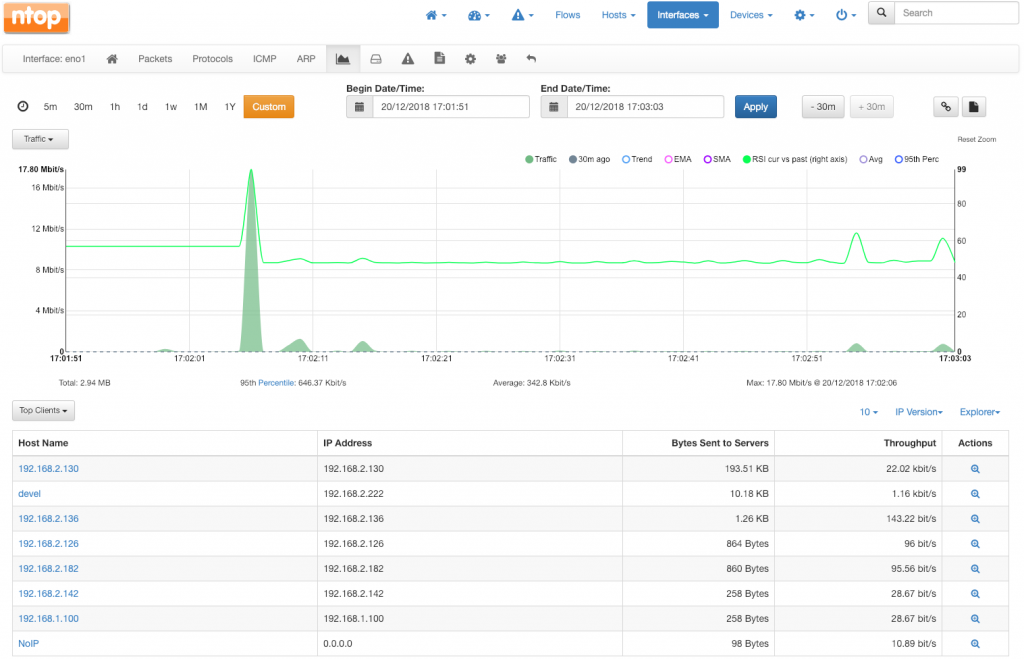The height and width of the screenshot is (659, 1024).
Task: Click magnifier action for 192.168.2.182
Action: point(975,569)
